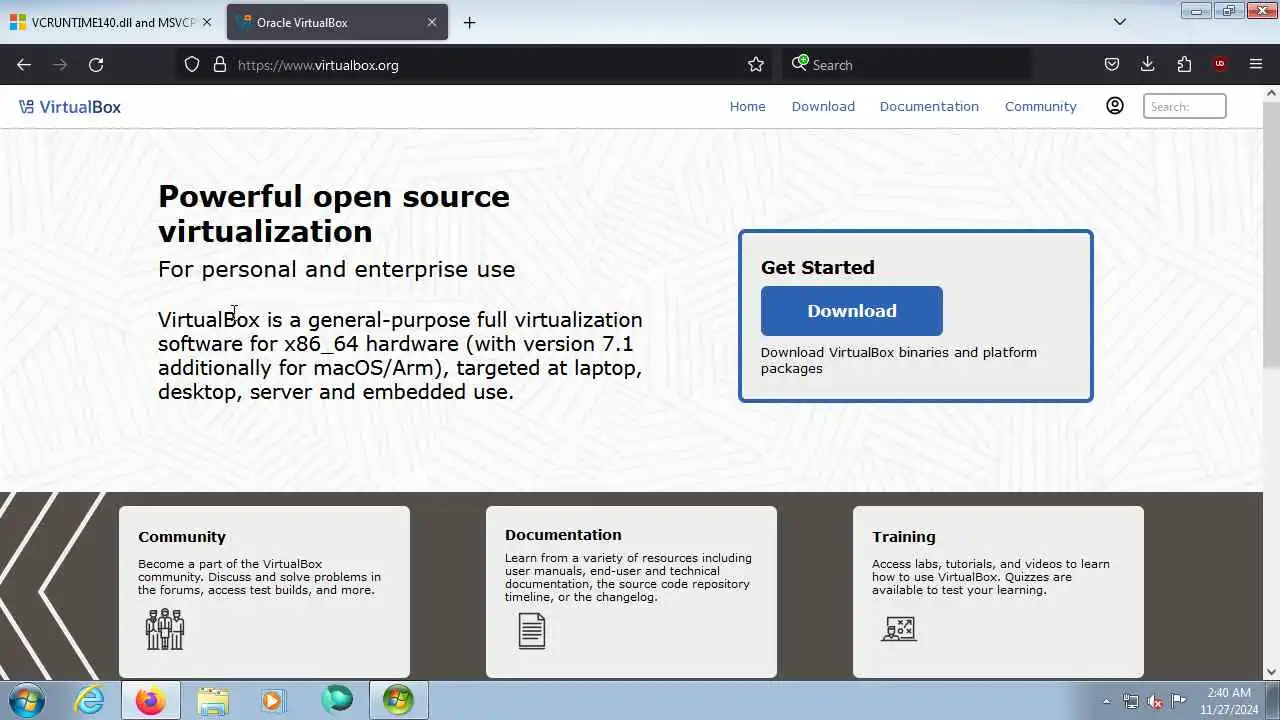Click the Firefox Search box

[x=906, y=65]
